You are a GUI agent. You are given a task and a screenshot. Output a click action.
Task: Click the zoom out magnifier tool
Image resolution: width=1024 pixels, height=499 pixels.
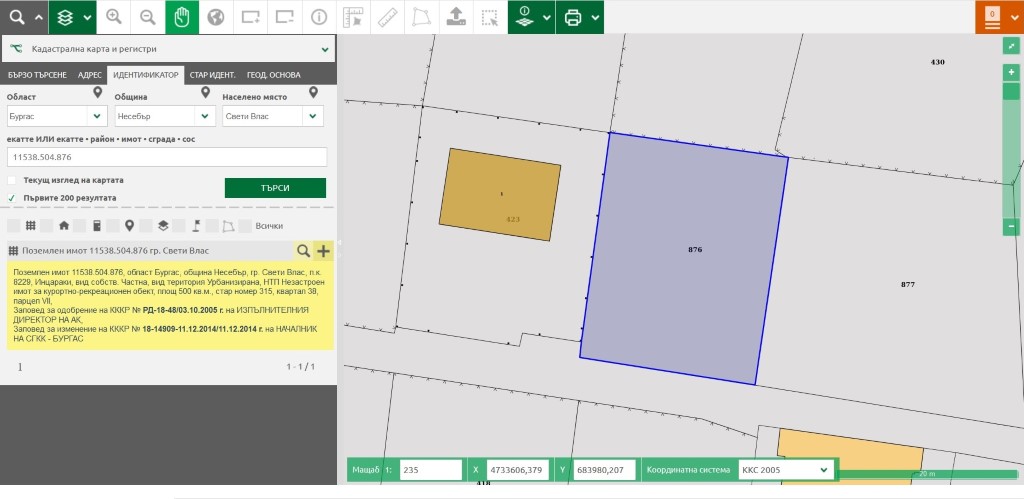pos(147,17)
